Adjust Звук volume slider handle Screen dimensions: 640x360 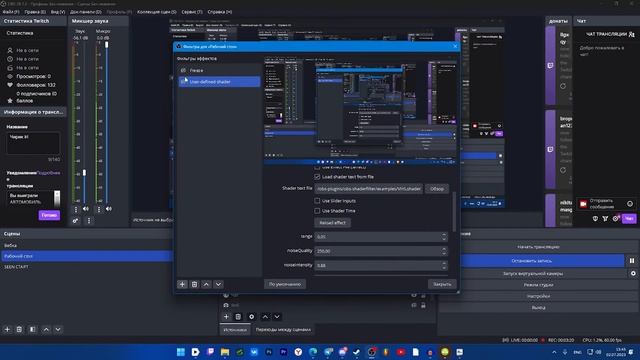tap(84, 173)
